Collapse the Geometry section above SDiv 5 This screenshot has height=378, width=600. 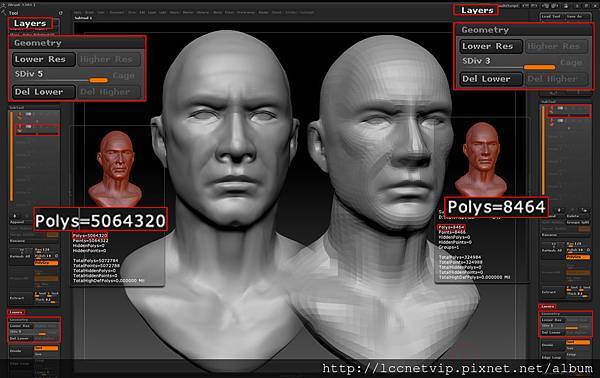[38, 43]
